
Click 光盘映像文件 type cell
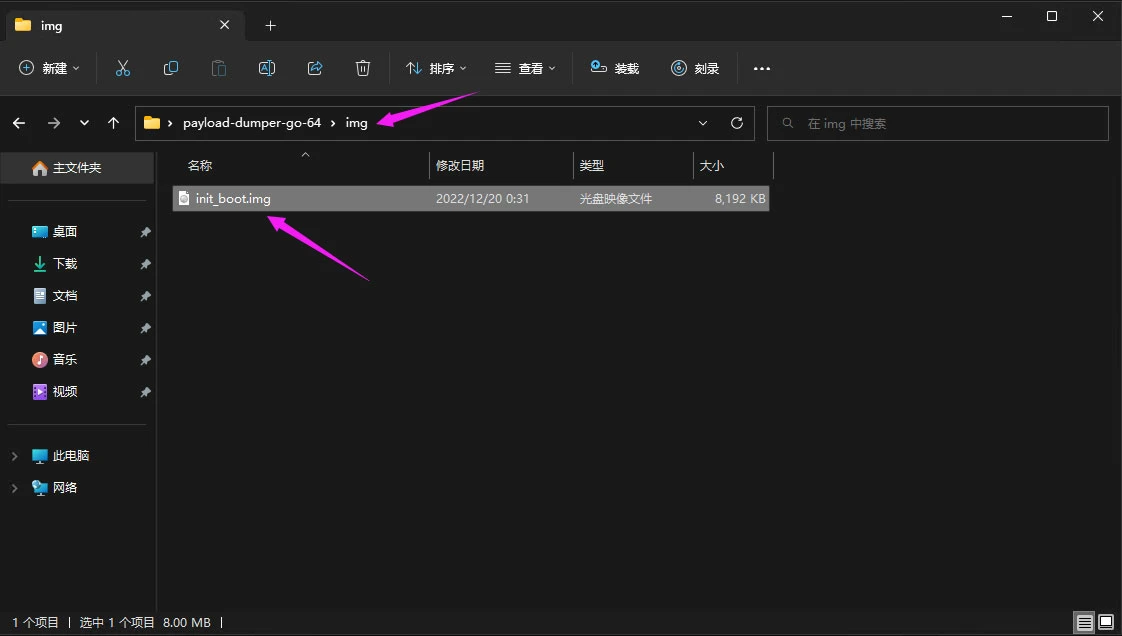click(x=615, y=199)
